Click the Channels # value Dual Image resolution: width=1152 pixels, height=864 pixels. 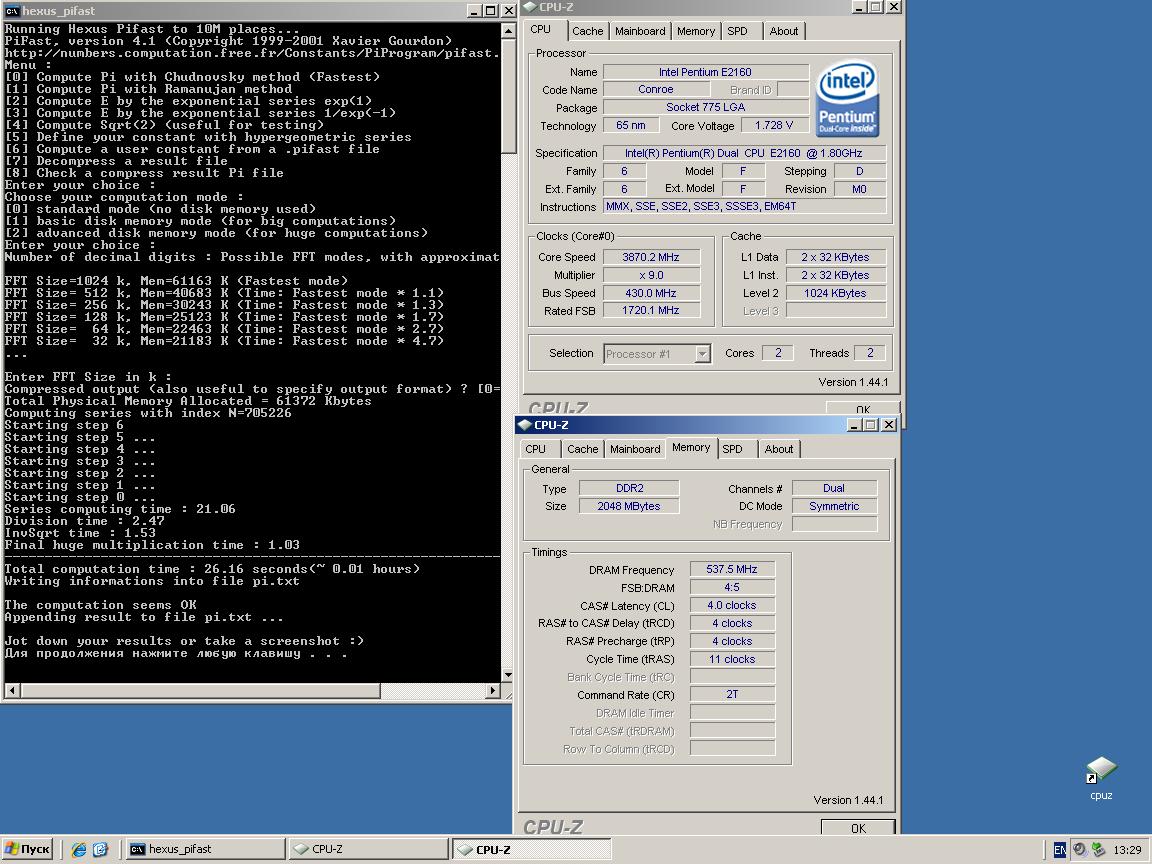(834, 488)
